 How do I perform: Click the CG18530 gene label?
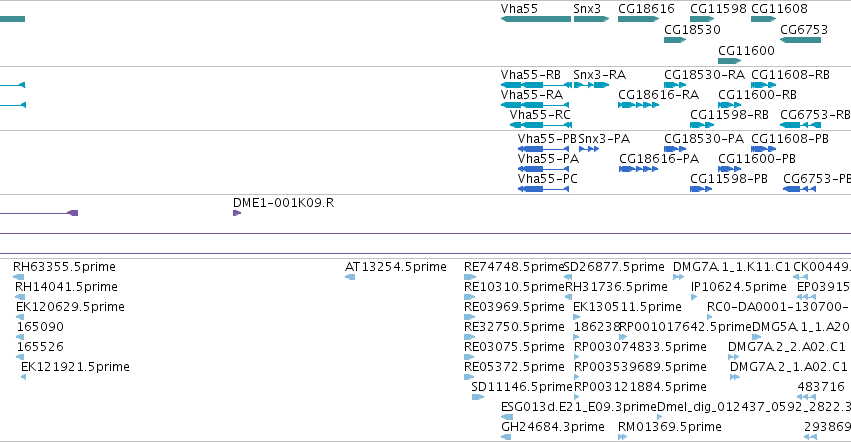(692, 29)
